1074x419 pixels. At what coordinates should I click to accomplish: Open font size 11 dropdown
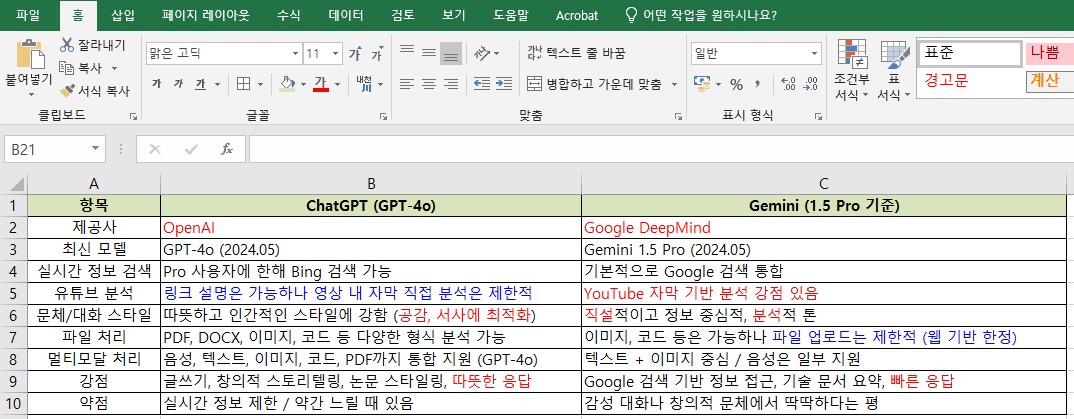point(336,53)
